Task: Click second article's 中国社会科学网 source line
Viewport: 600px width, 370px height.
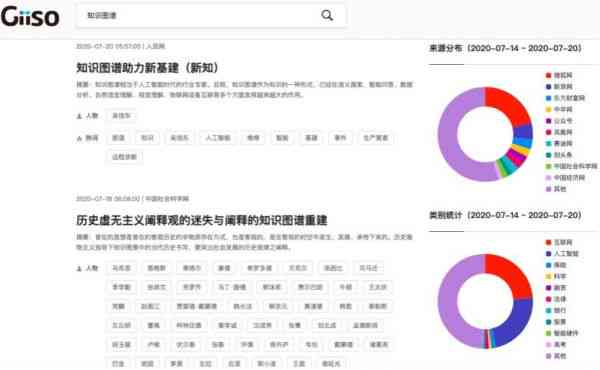Action: 132,199
